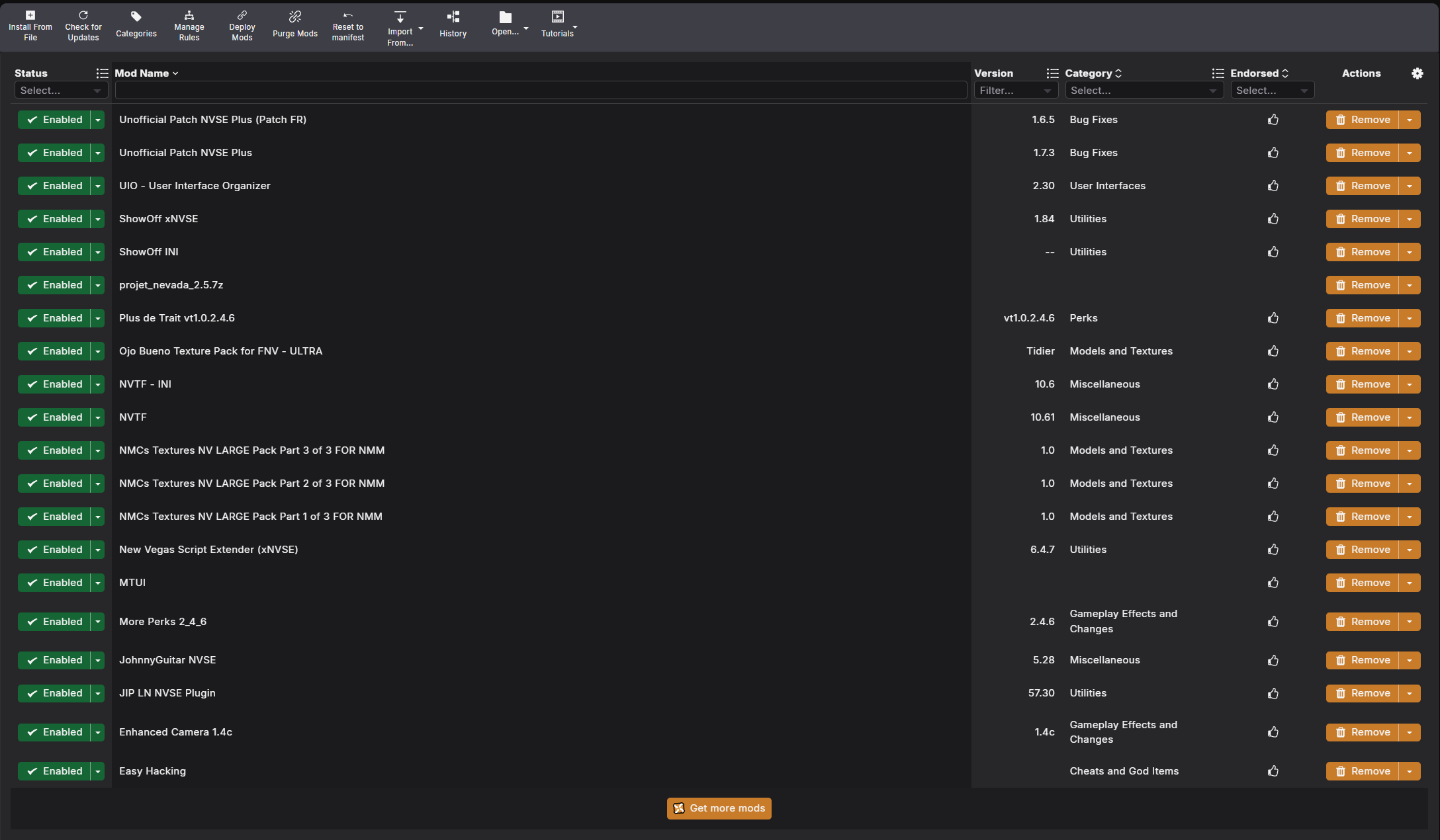Endorse JIP LN NVSE Plugin thumbs-up
1440x840 pixels.
(x=1273, y=693)
